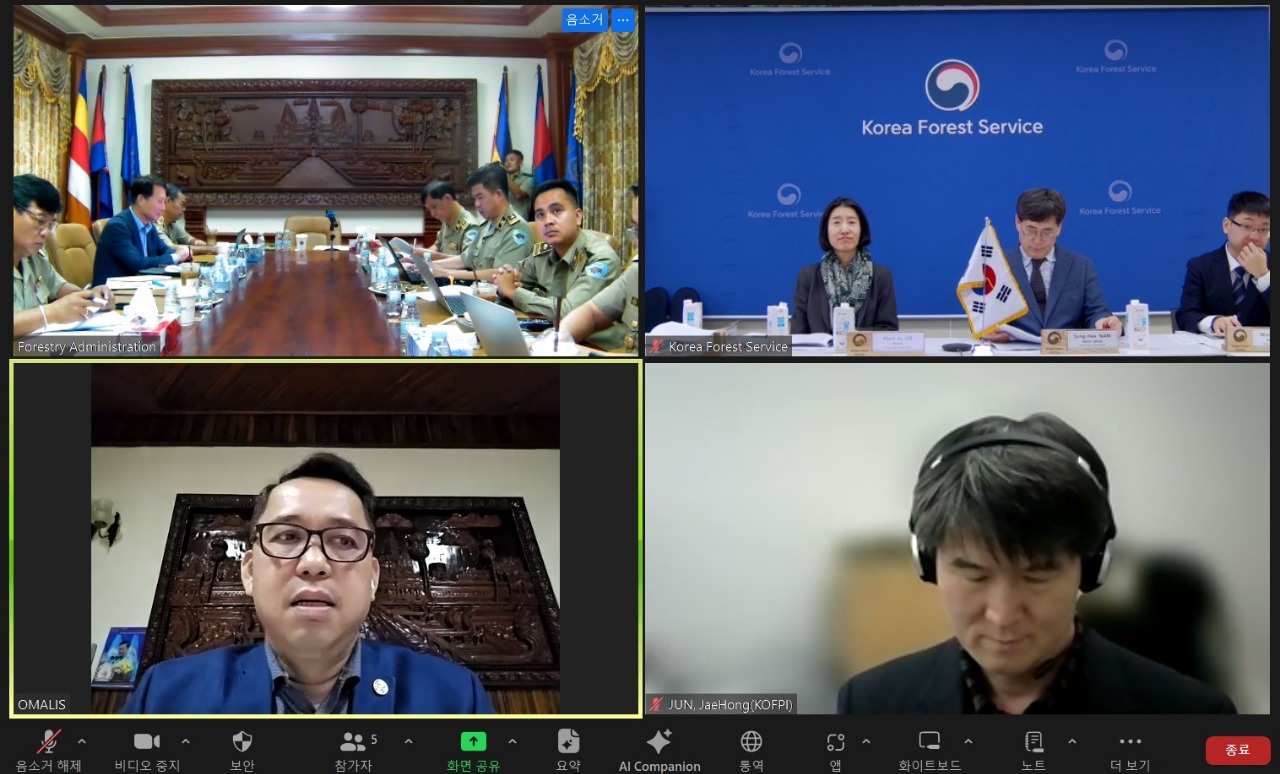The image size is (1280, 774).
Task: Select the OMALIS speaker video tile
Action: pos(326,539)
